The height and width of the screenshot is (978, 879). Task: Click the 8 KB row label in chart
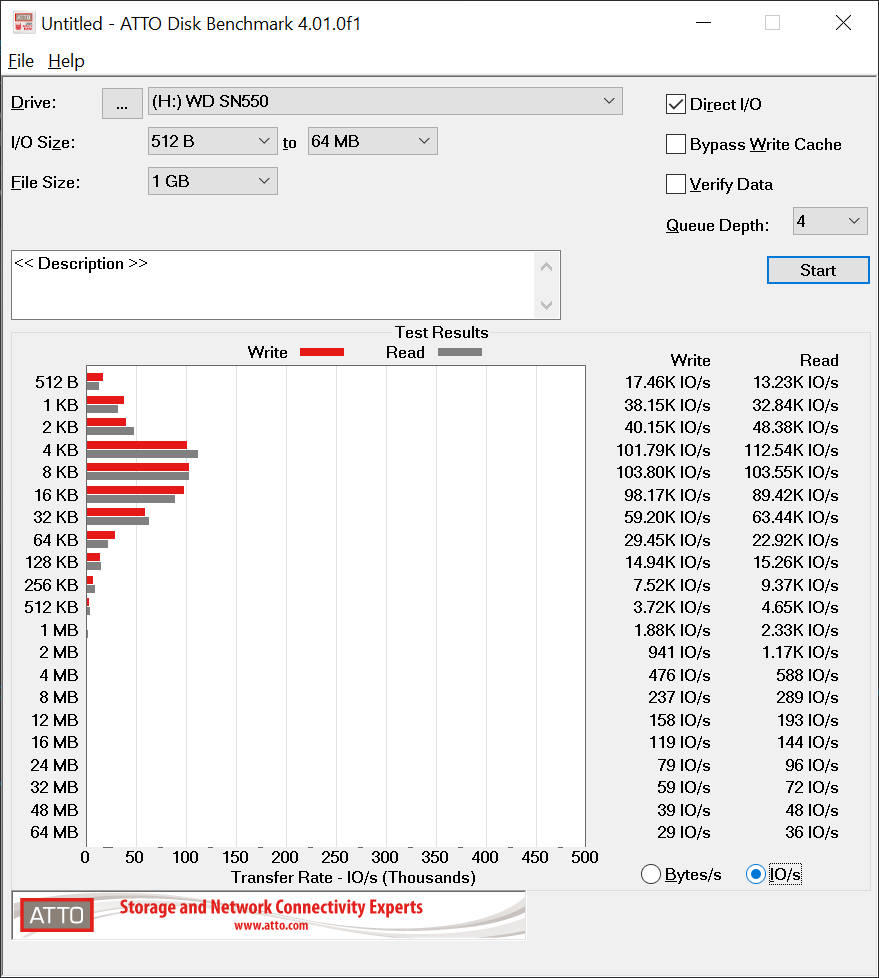(61, 472)
